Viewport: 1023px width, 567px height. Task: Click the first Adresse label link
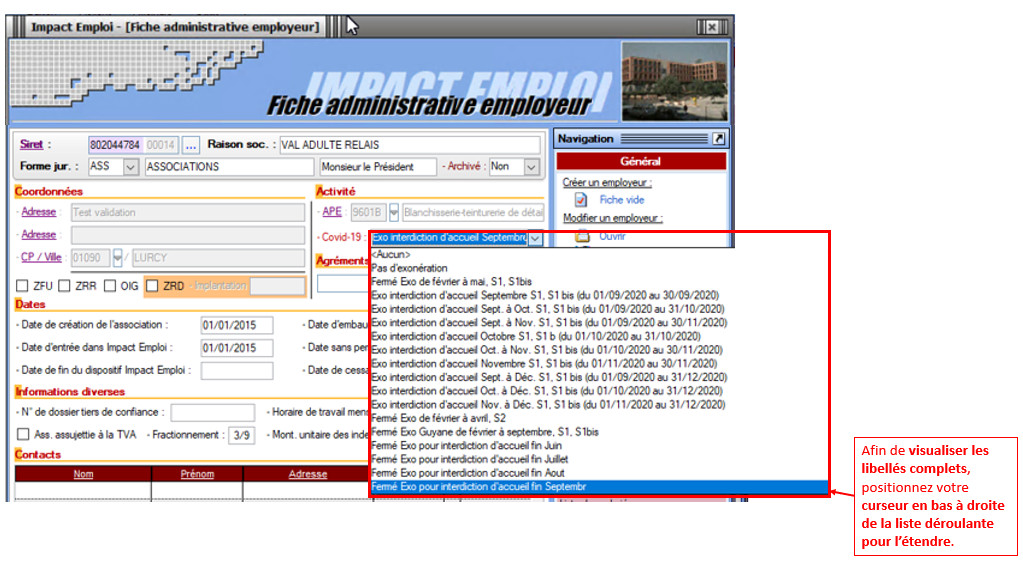pyautogui.click(x=38, y=212)
